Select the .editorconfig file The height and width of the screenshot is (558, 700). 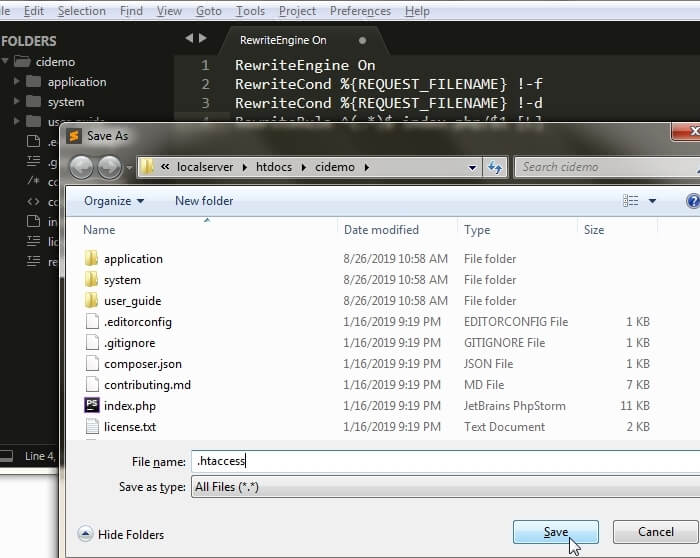pos(138,322)
